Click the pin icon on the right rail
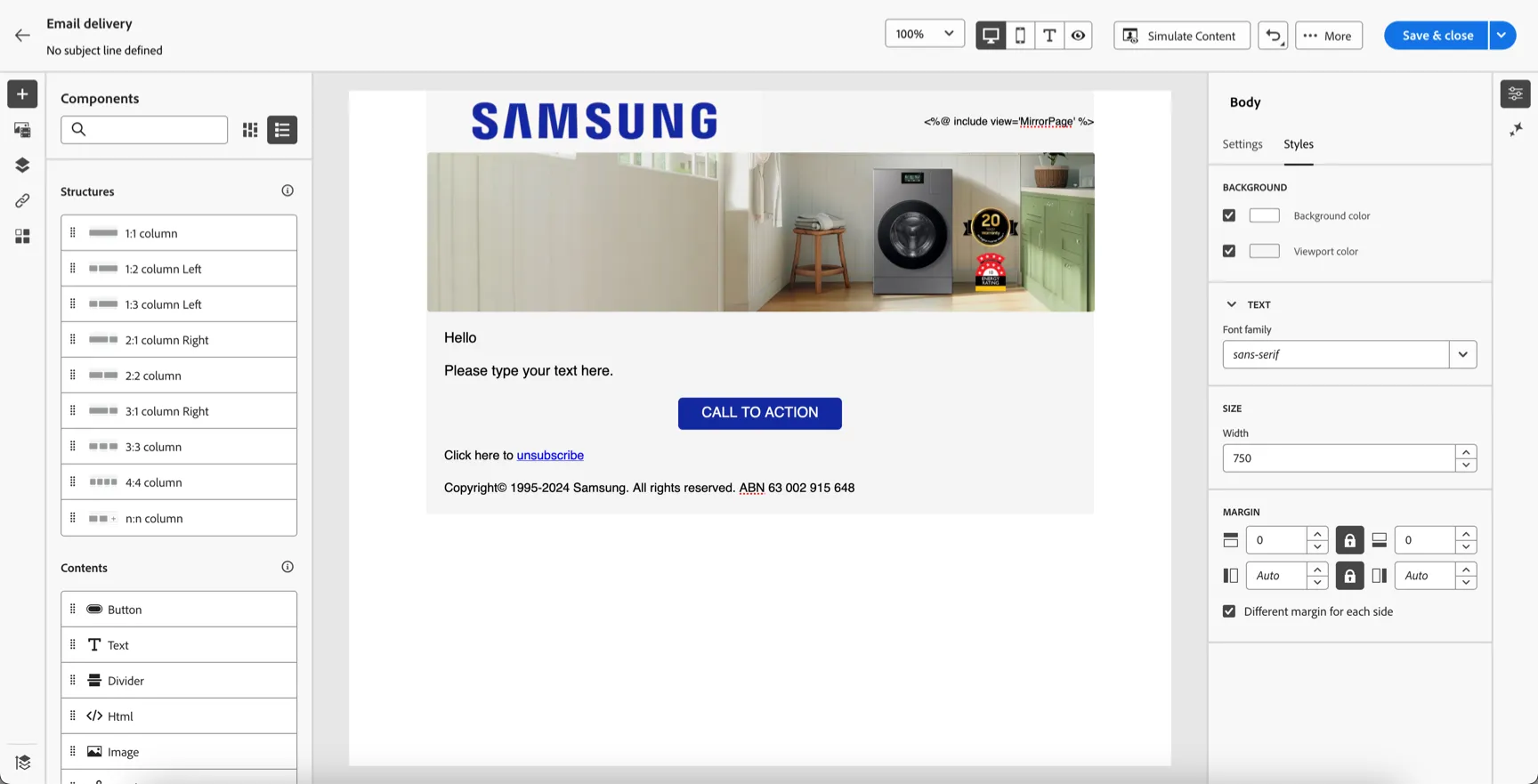The image size is (1538, 784). (1516, 130)
